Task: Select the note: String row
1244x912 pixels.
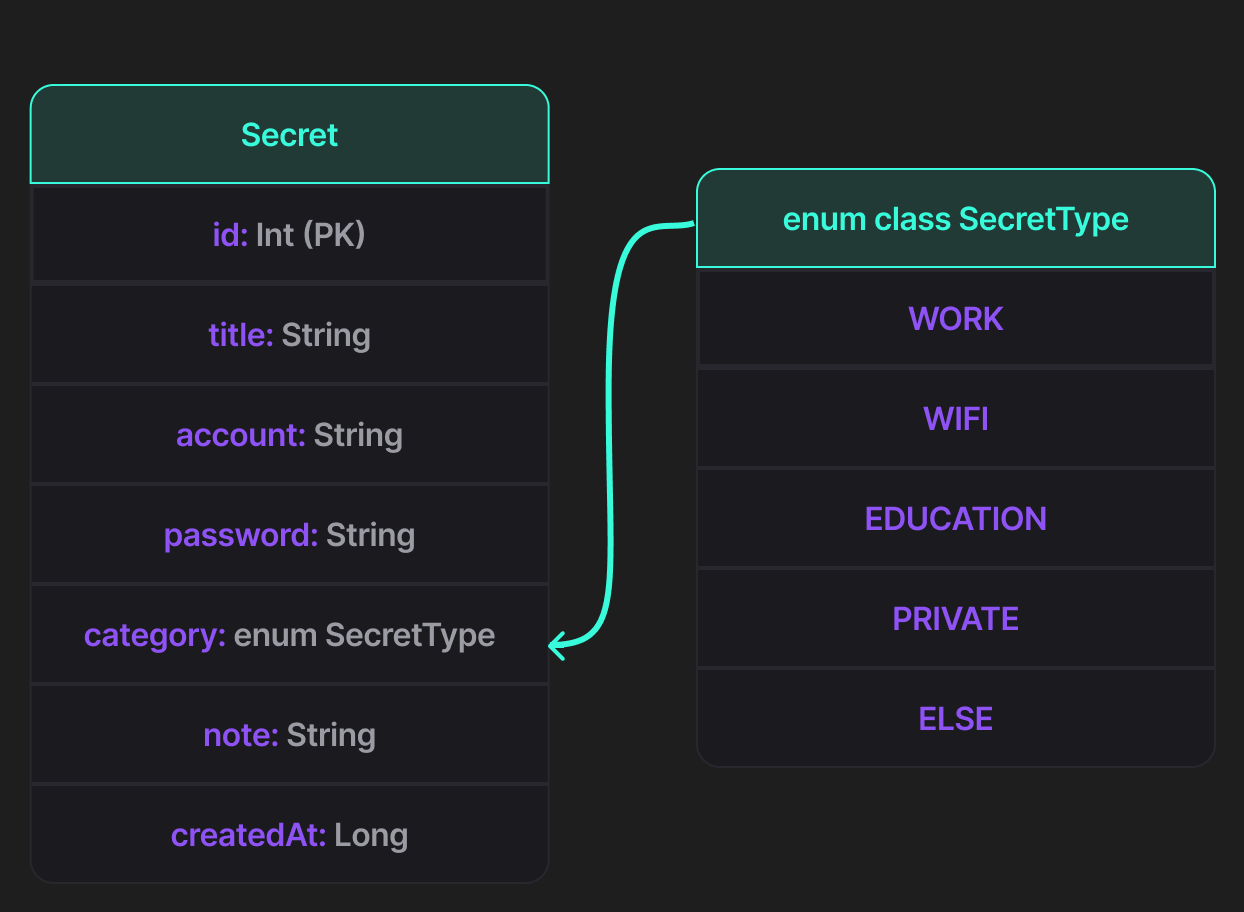Action: tap(289, 735)
